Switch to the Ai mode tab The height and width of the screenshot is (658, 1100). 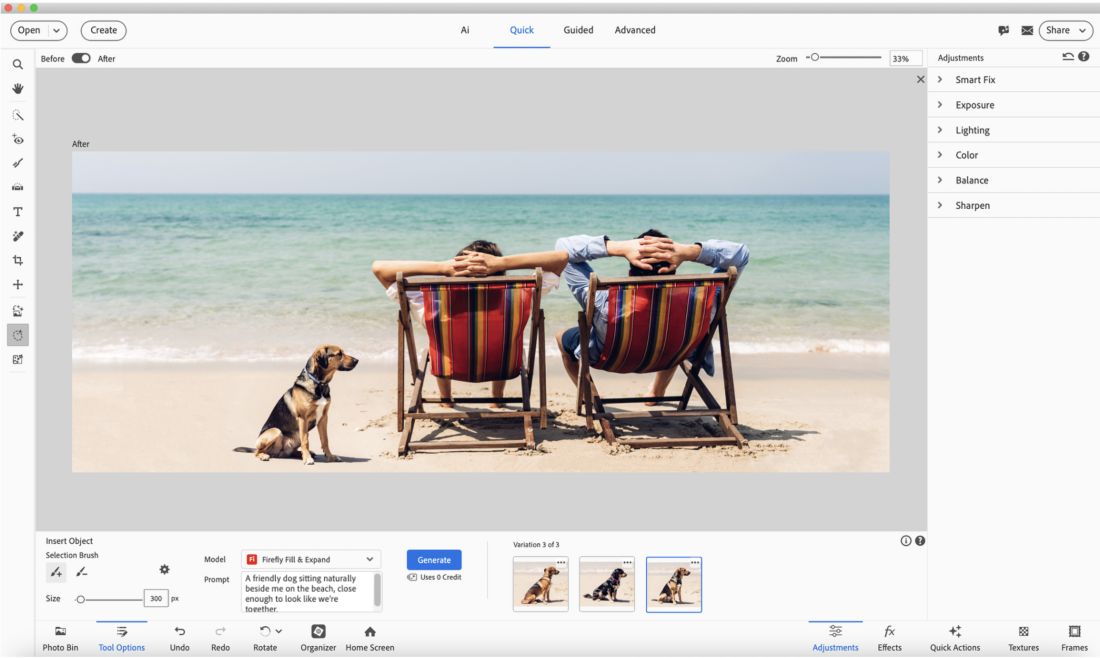click(x=464, y=30)
